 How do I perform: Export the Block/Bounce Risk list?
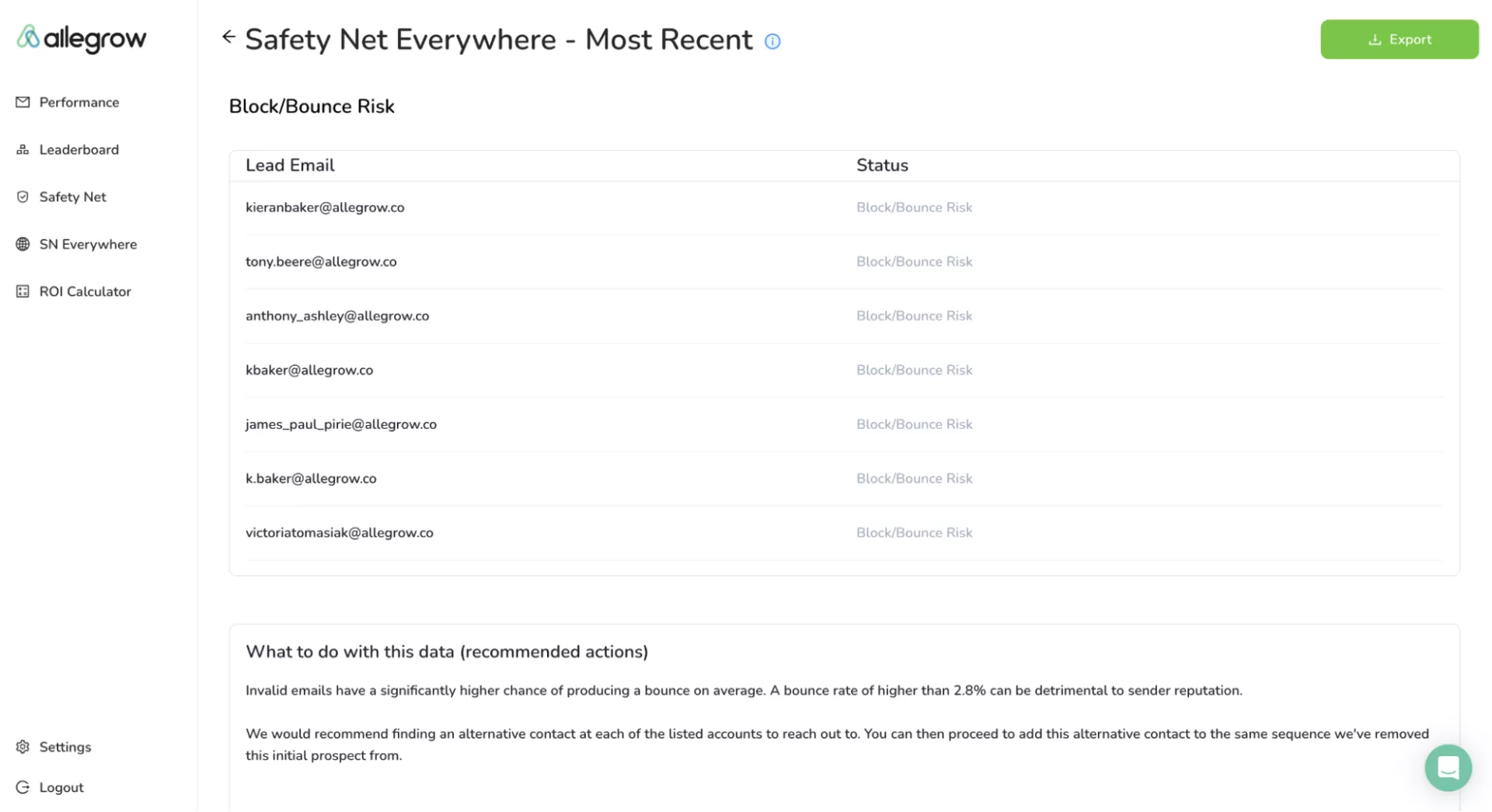click(x=1399, y=40)
